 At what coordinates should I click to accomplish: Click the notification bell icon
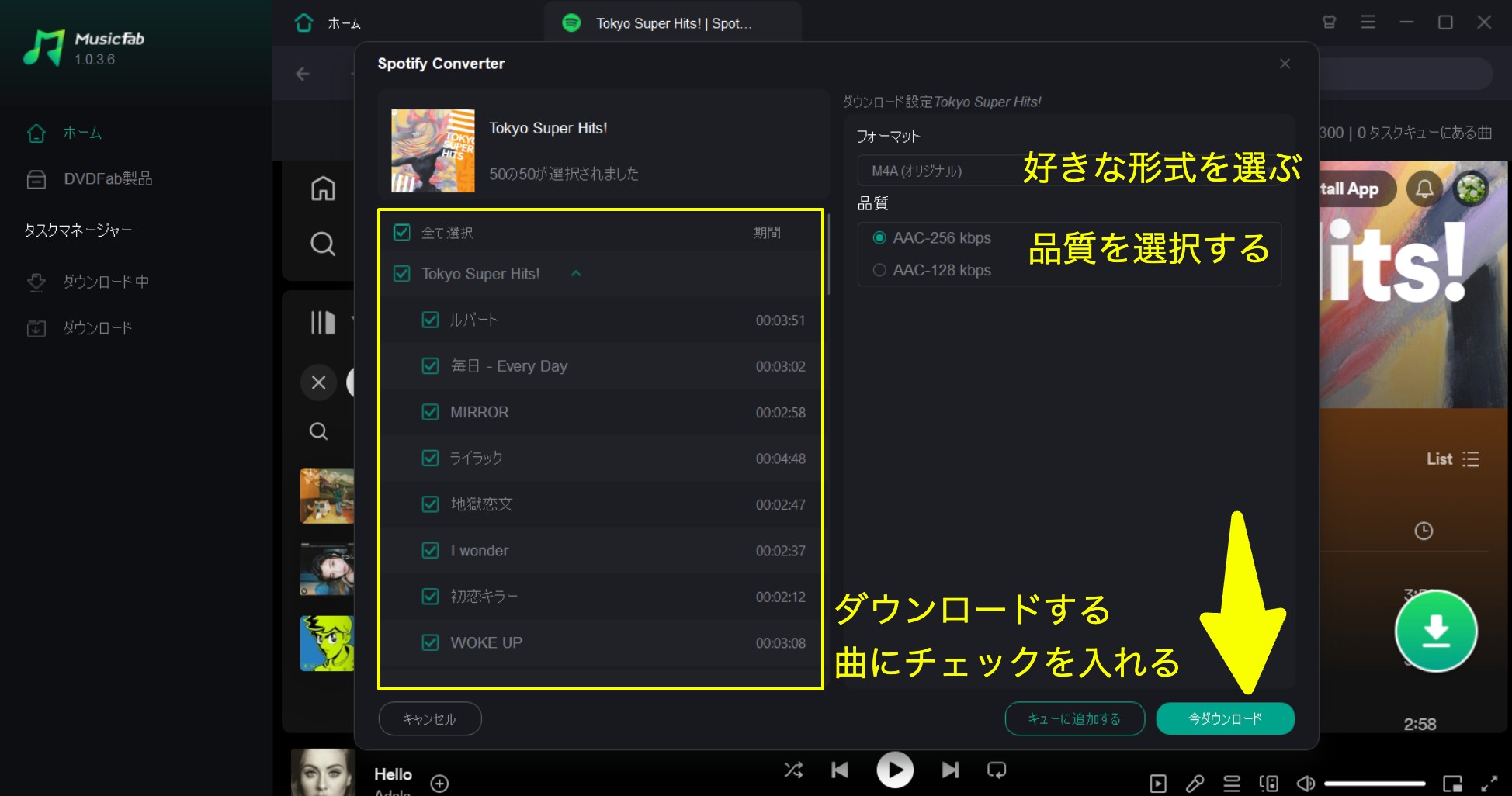[x=1424, y=189]
